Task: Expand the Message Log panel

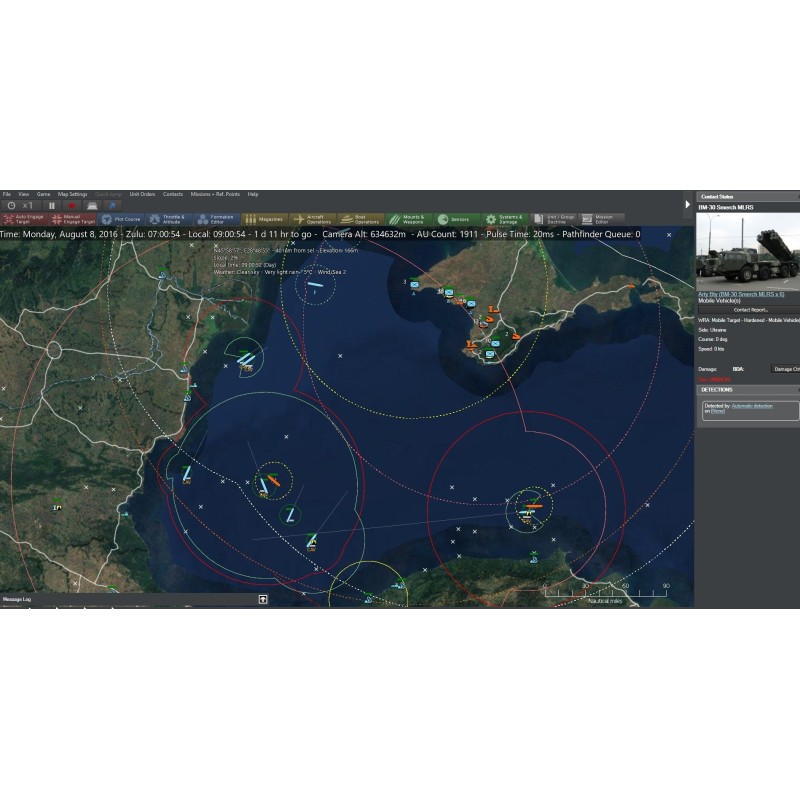Action: click(x=263, y=599)
